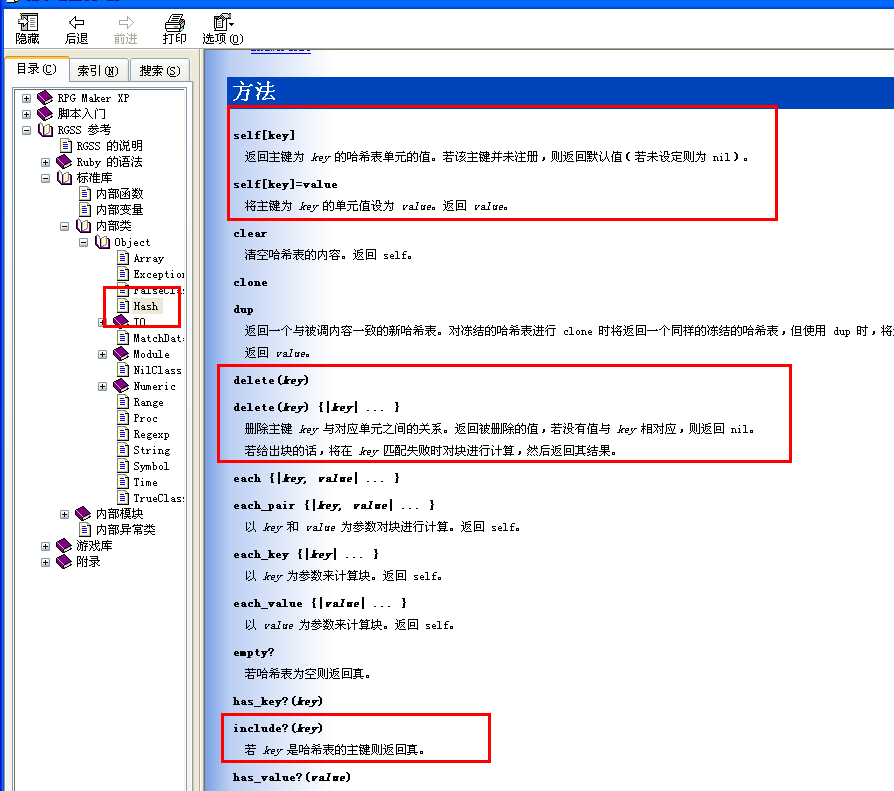Go back with the 后退 toolbar button
This screenshot has width=894, height=791.
pos(76,29)
